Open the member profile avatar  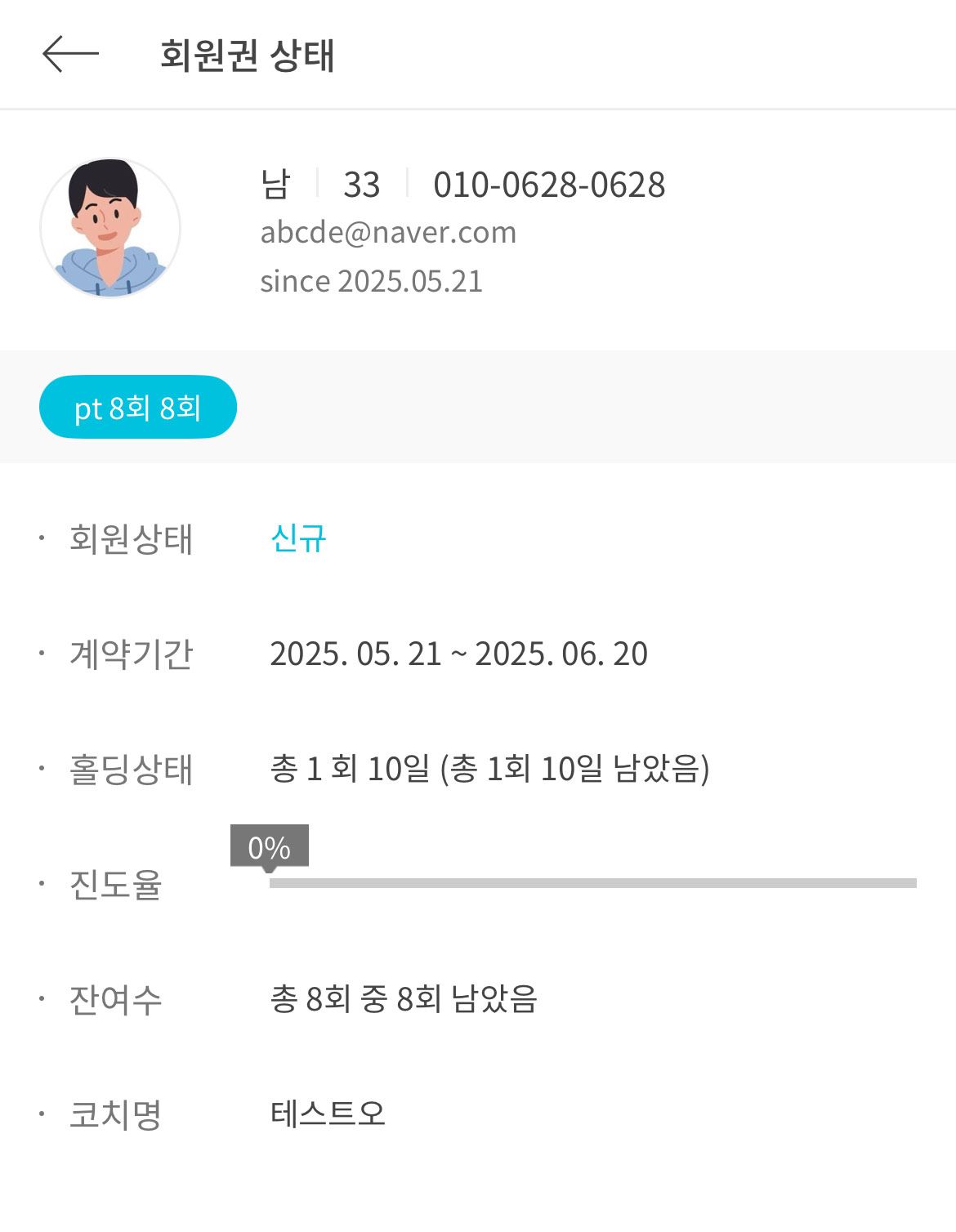pos(110,228)
